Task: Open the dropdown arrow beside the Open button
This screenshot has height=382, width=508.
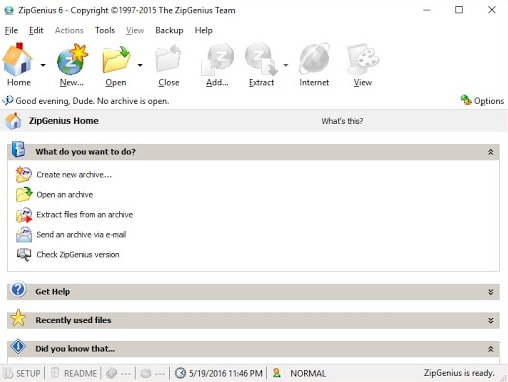Action: [x=140, y=65]
